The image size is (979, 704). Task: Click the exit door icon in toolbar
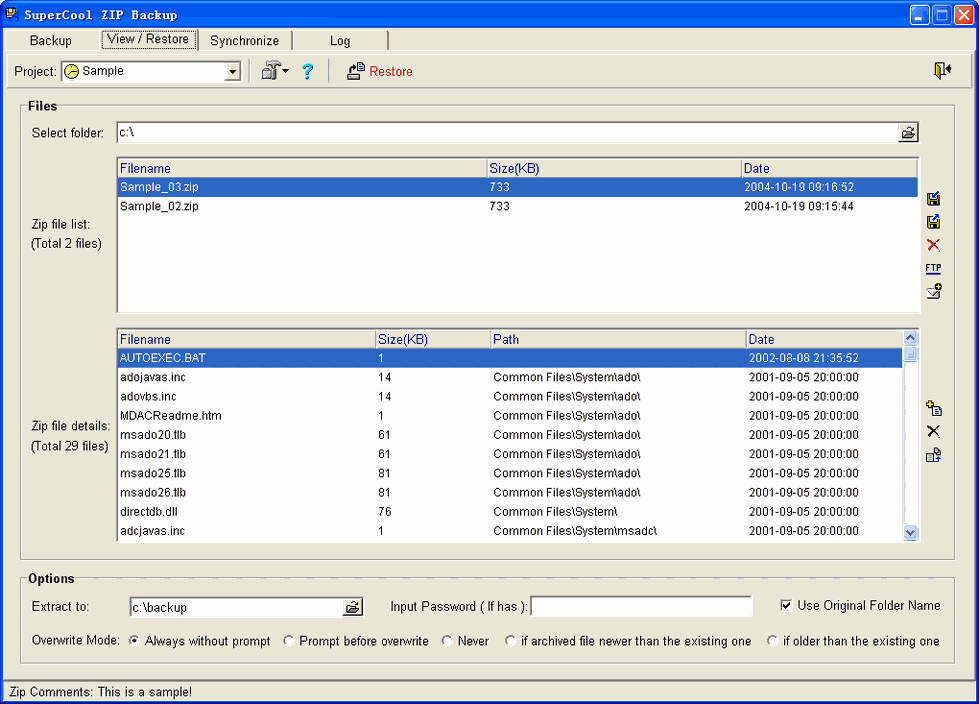coord(941,70)
